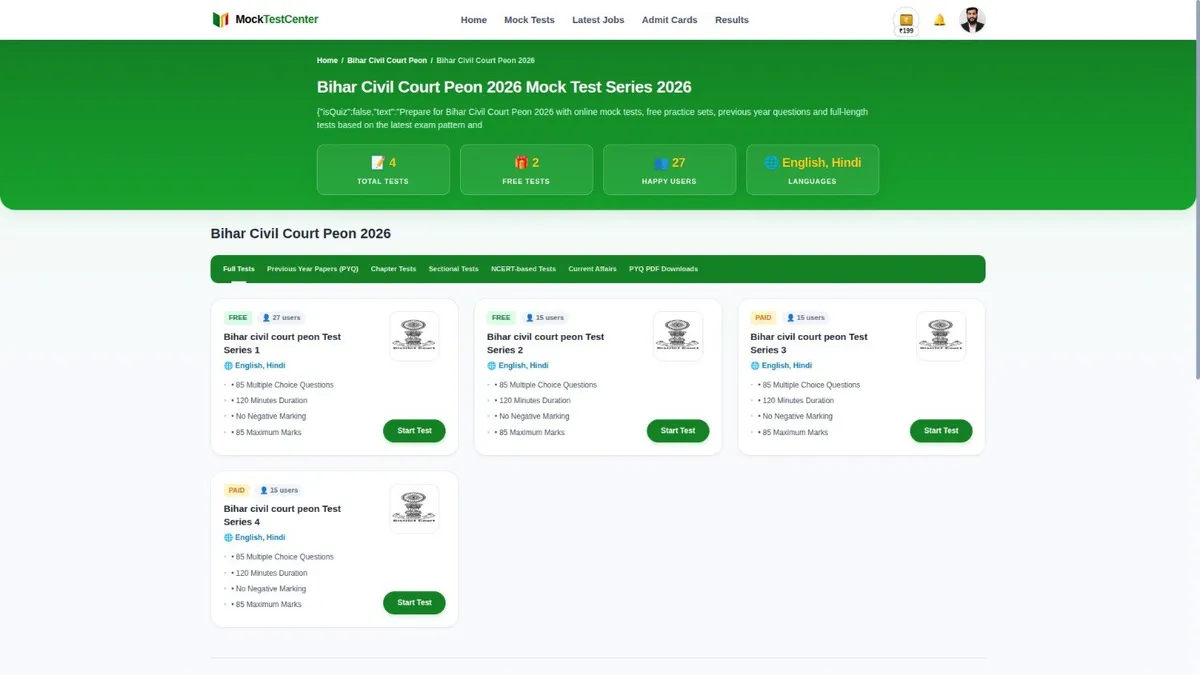Click the PAID badge on Test Series 3
This screenshot has height=675, width=1200.
(764, 318)
